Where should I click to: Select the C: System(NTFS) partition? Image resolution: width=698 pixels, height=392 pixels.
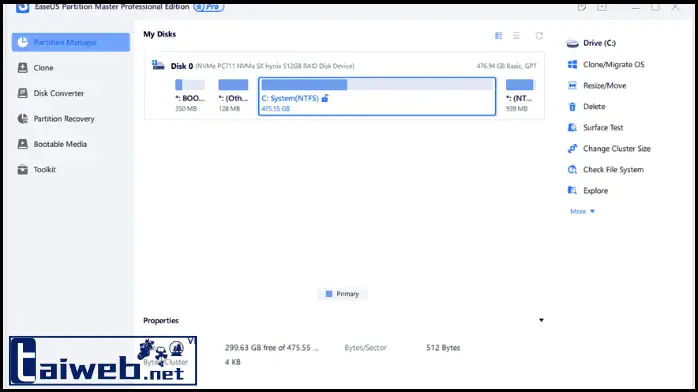377,97
